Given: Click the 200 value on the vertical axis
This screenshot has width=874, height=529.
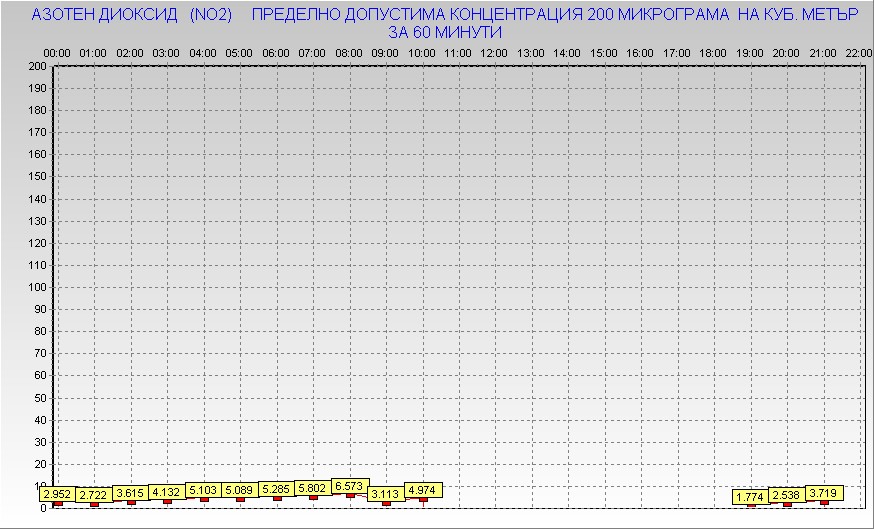Looking at the screenshot, I should (x=38, y=66).
